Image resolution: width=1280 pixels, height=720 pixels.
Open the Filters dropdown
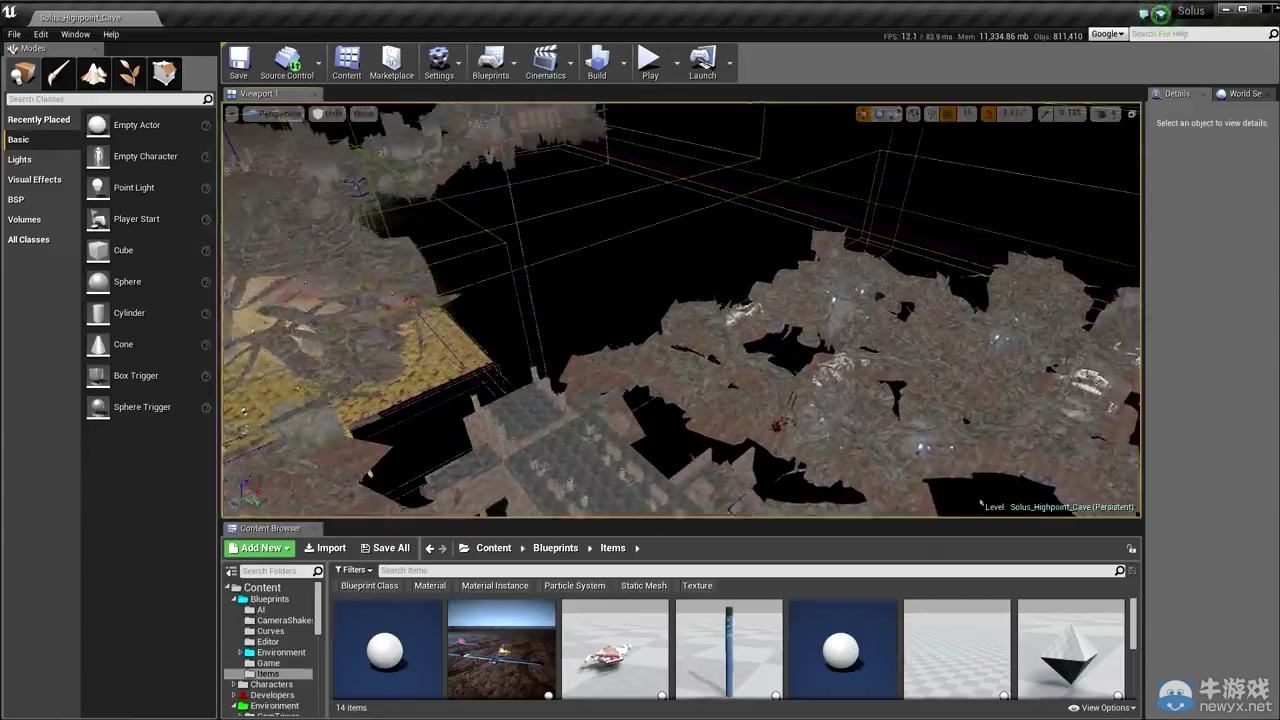(x=354, y=570)
